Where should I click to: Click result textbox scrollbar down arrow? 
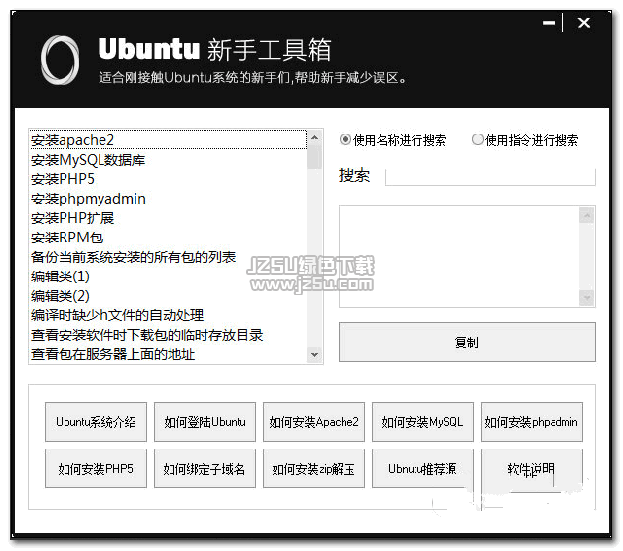click(x=586, y=298)
